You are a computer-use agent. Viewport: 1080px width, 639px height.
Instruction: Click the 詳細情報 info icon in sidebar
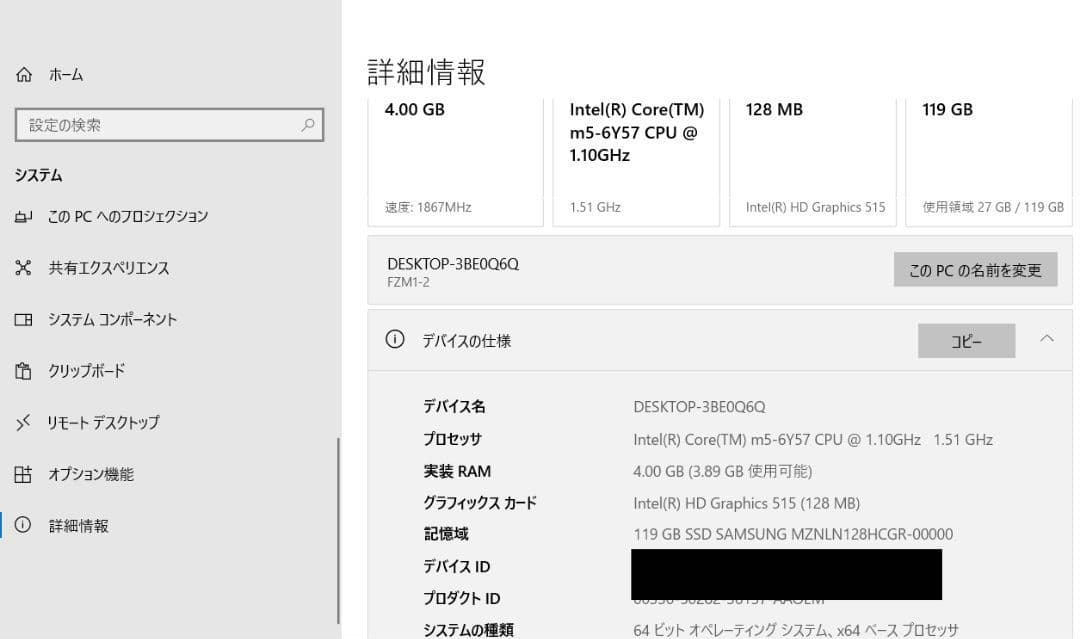(x=23, y=525)
